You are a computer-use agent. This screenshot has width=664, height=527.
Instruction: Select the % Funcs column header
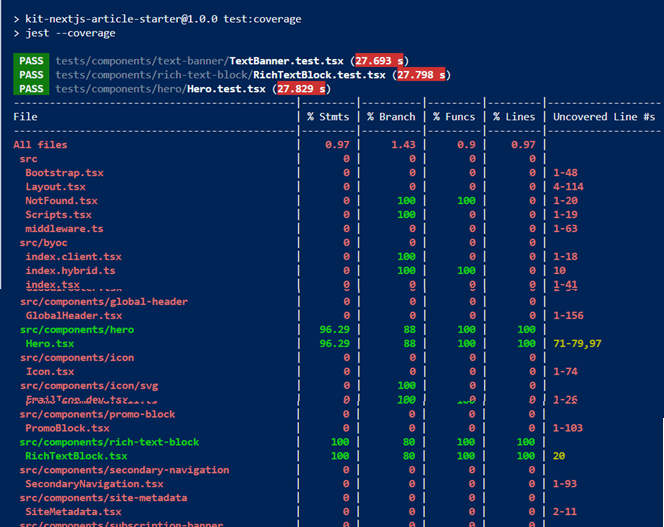pos(453,117)
